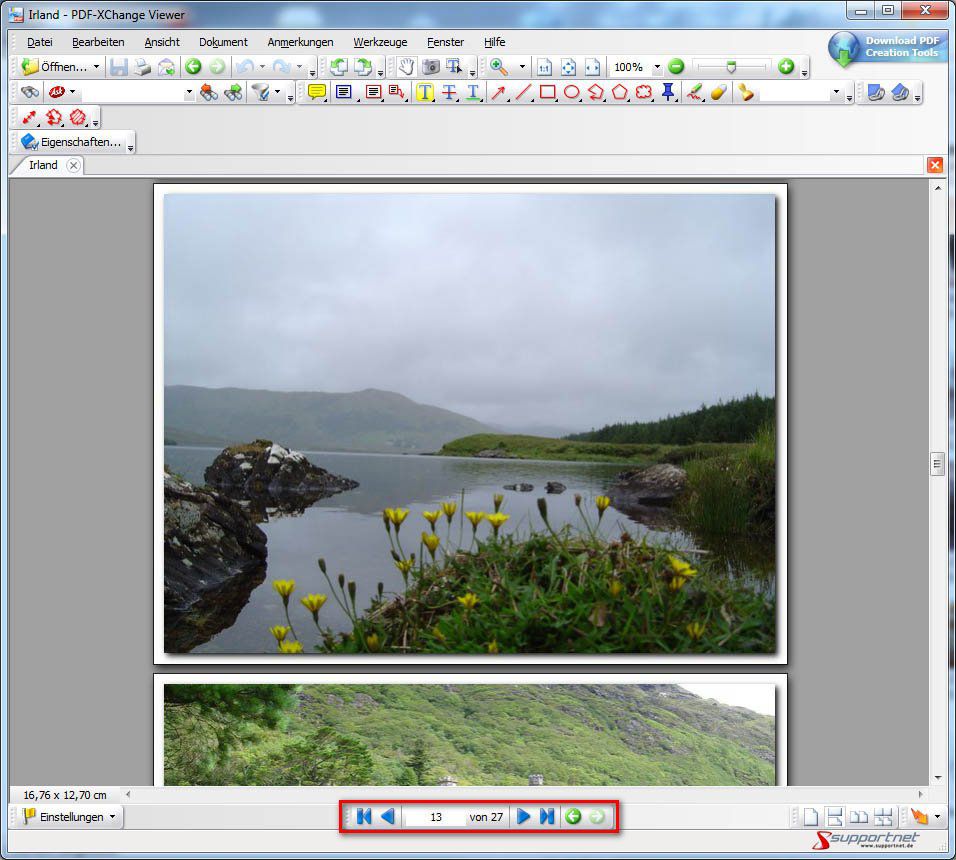Open the Anmerkungen menu
The width and height of the screenshot is (956, 860).
(300, 42)
